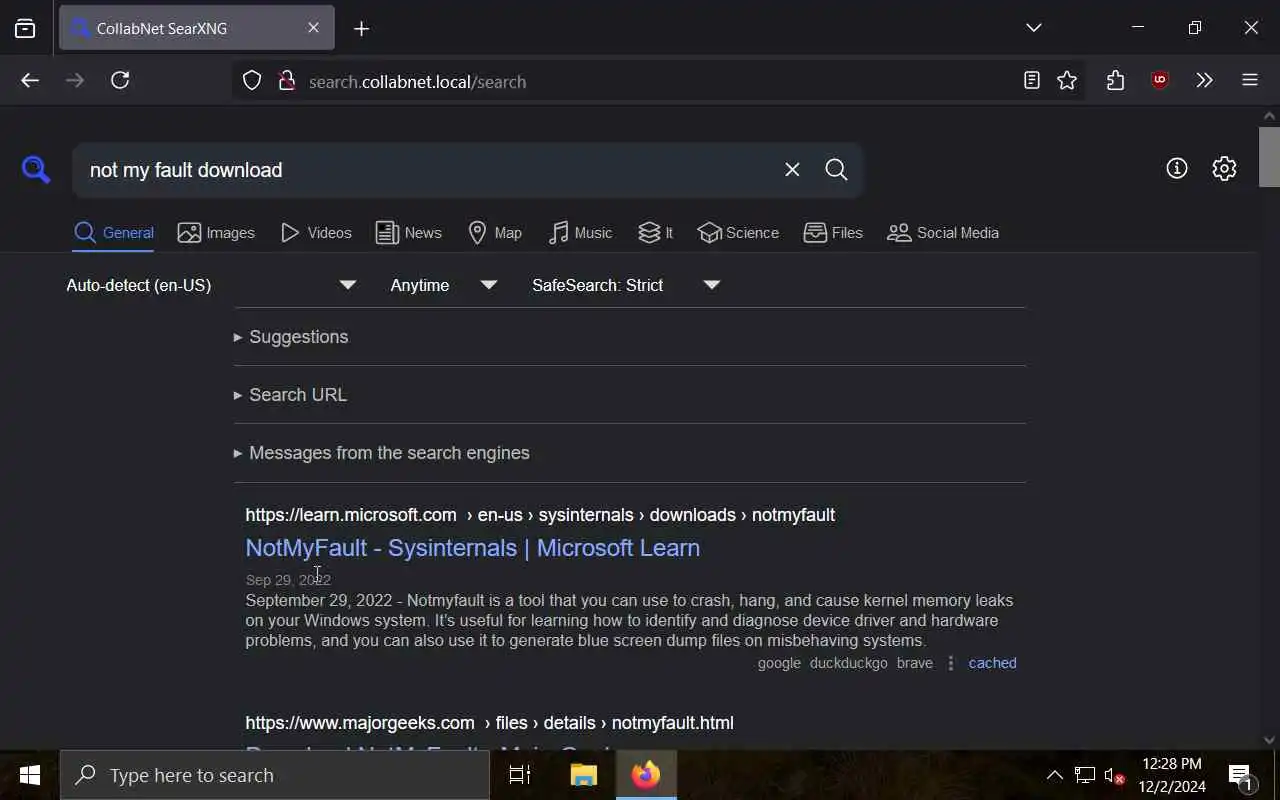Open Task View on the taskbar
This screenshot has height=800, width=1280.
click(520, 775)
